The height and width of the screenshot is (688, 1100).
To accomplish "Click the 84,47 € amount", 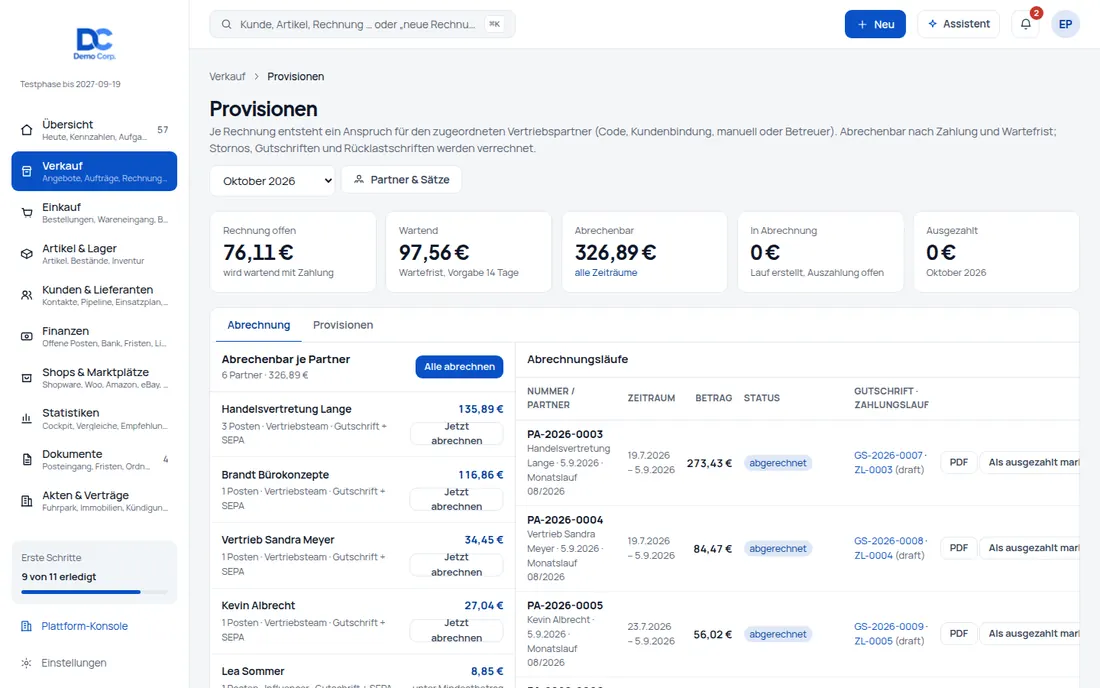I will click(x=712, y=548).
